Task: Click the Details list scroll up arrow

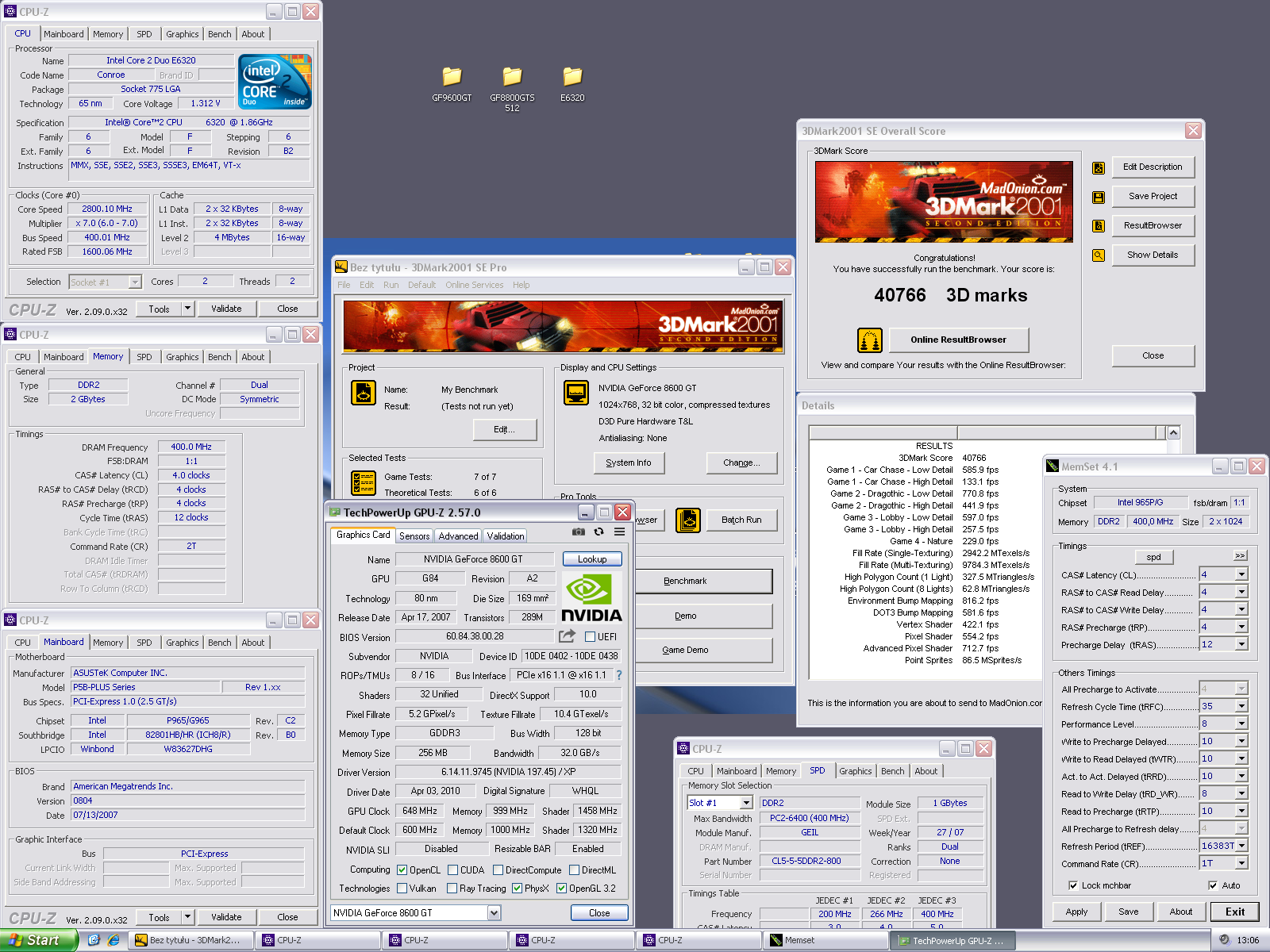Action: (1174, 432)
